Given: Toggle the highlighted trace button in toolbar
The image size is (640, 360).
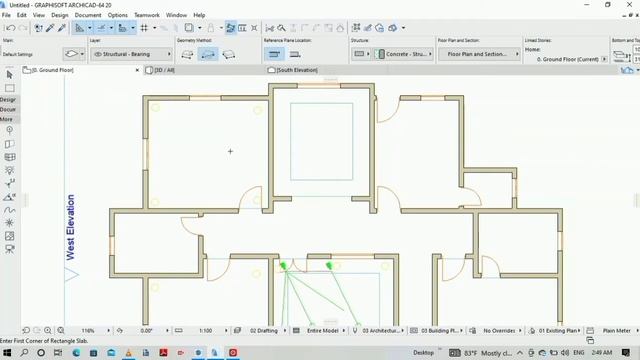Looking at the screenshot, I should click(231, 28).
